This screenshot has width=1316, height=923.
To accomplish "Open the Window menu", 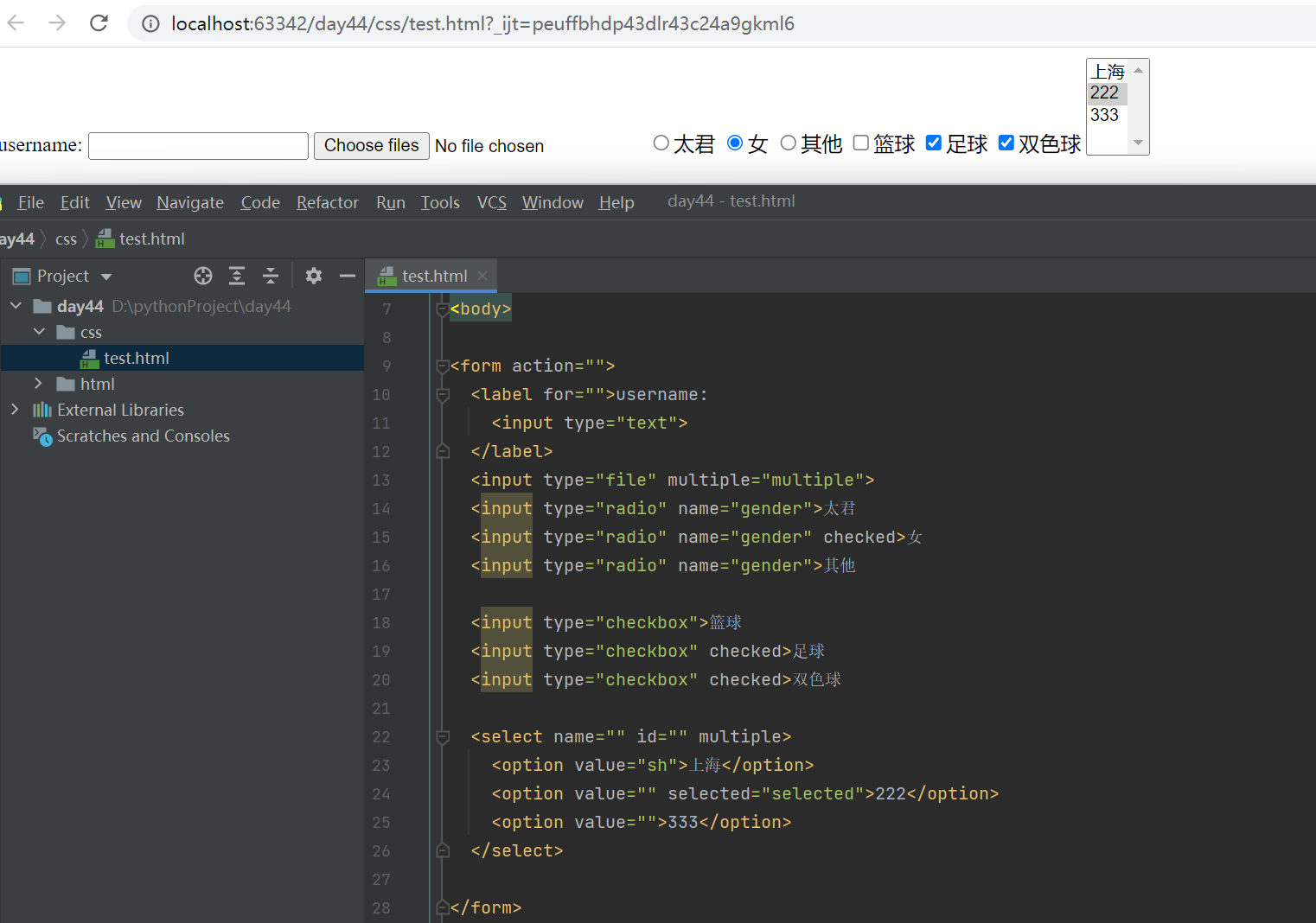I will click(553, 202).
